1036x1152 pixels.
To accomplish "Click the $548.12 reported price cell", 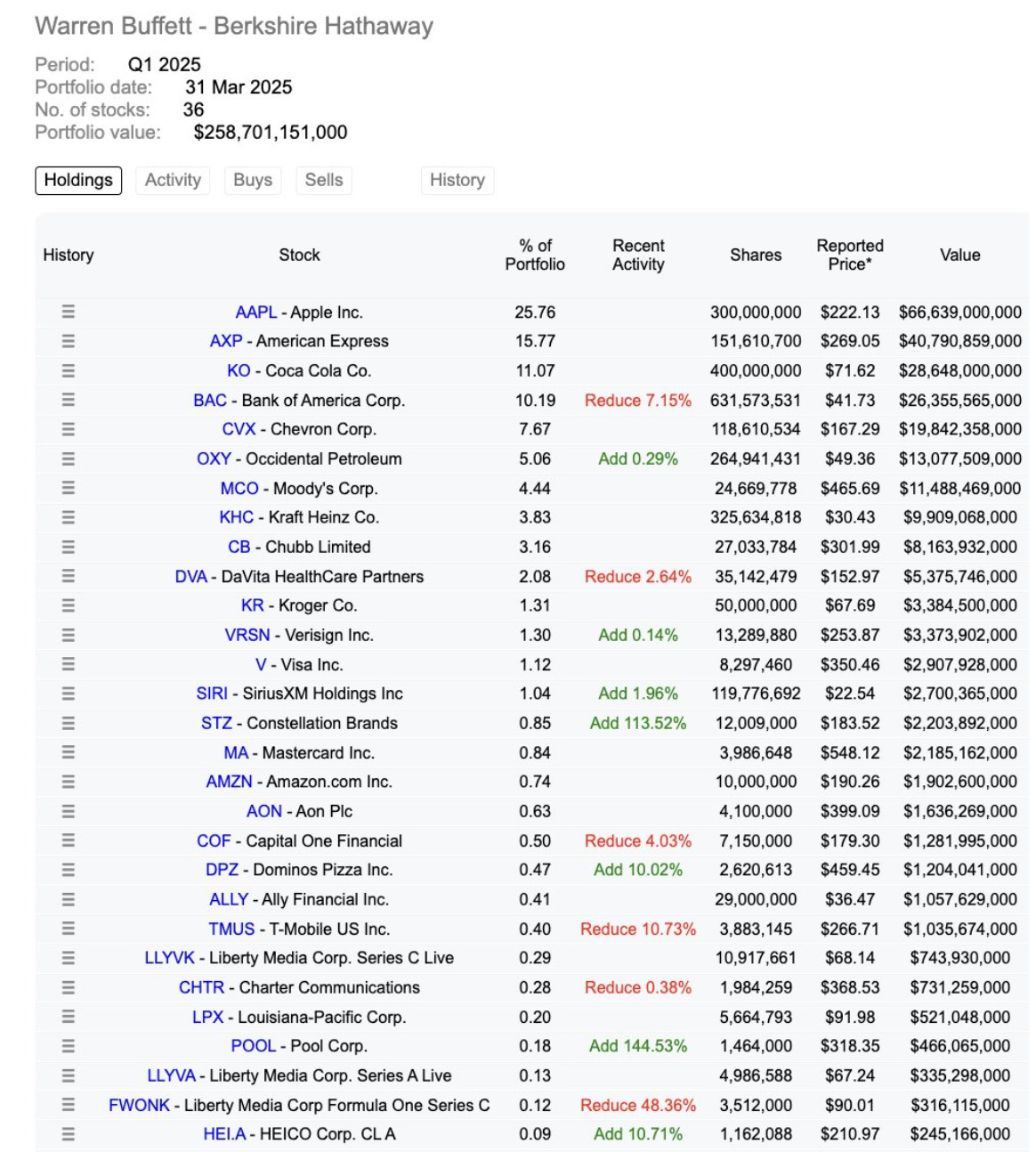I will click(x=850, y=753).
